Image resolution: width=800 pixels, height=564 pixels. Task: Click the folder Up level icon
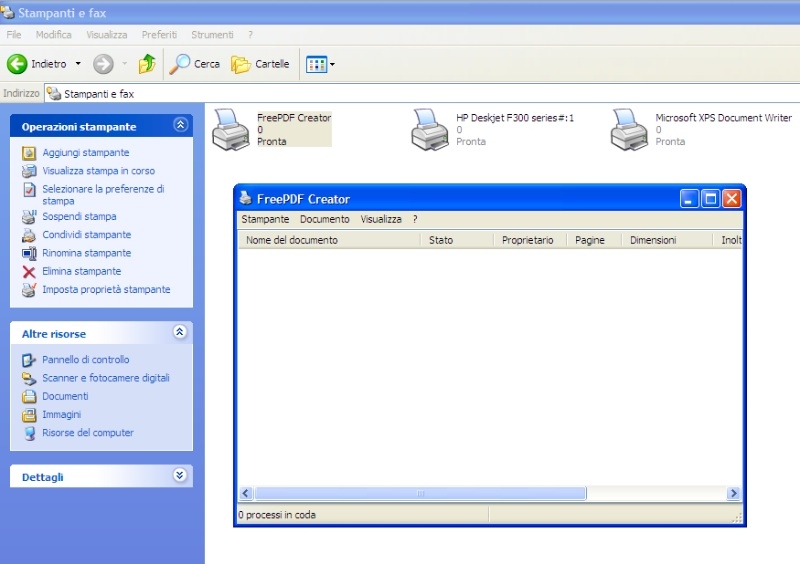tap(147, 64)
